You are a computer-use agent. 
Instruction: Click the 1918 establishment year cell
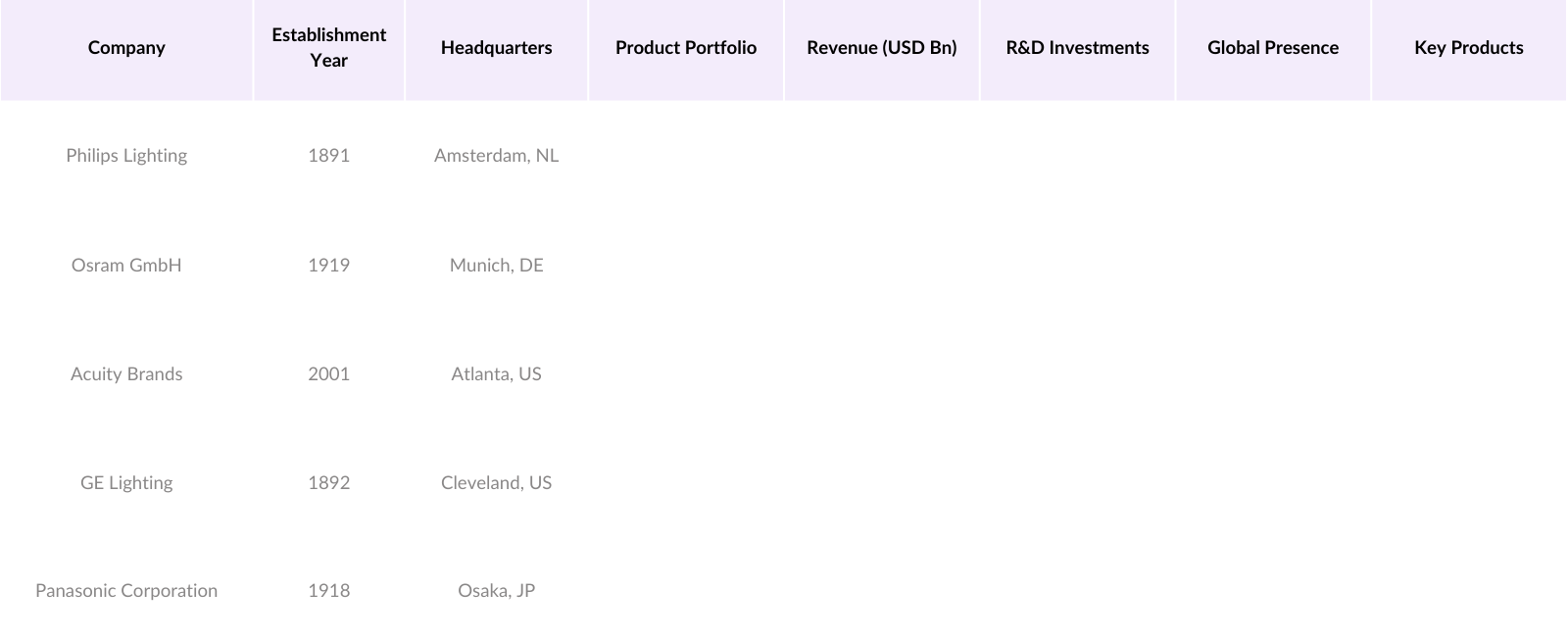tap(328, 591)
